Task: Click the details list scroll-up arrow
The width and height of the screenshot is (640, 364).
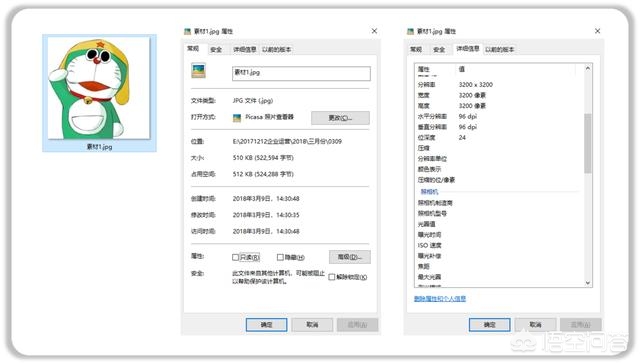Action: point(588,69)
